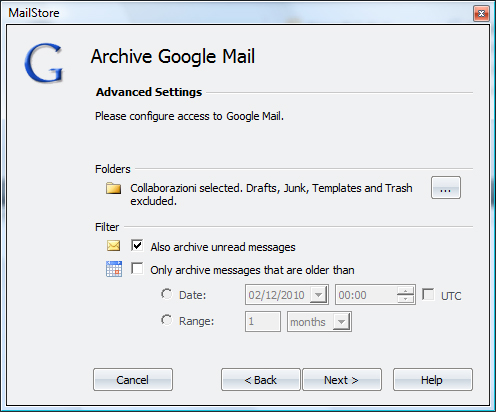Viewport: 496px width, 412px height.
Task: Open Help for this dialog
Action: (433, 380)
